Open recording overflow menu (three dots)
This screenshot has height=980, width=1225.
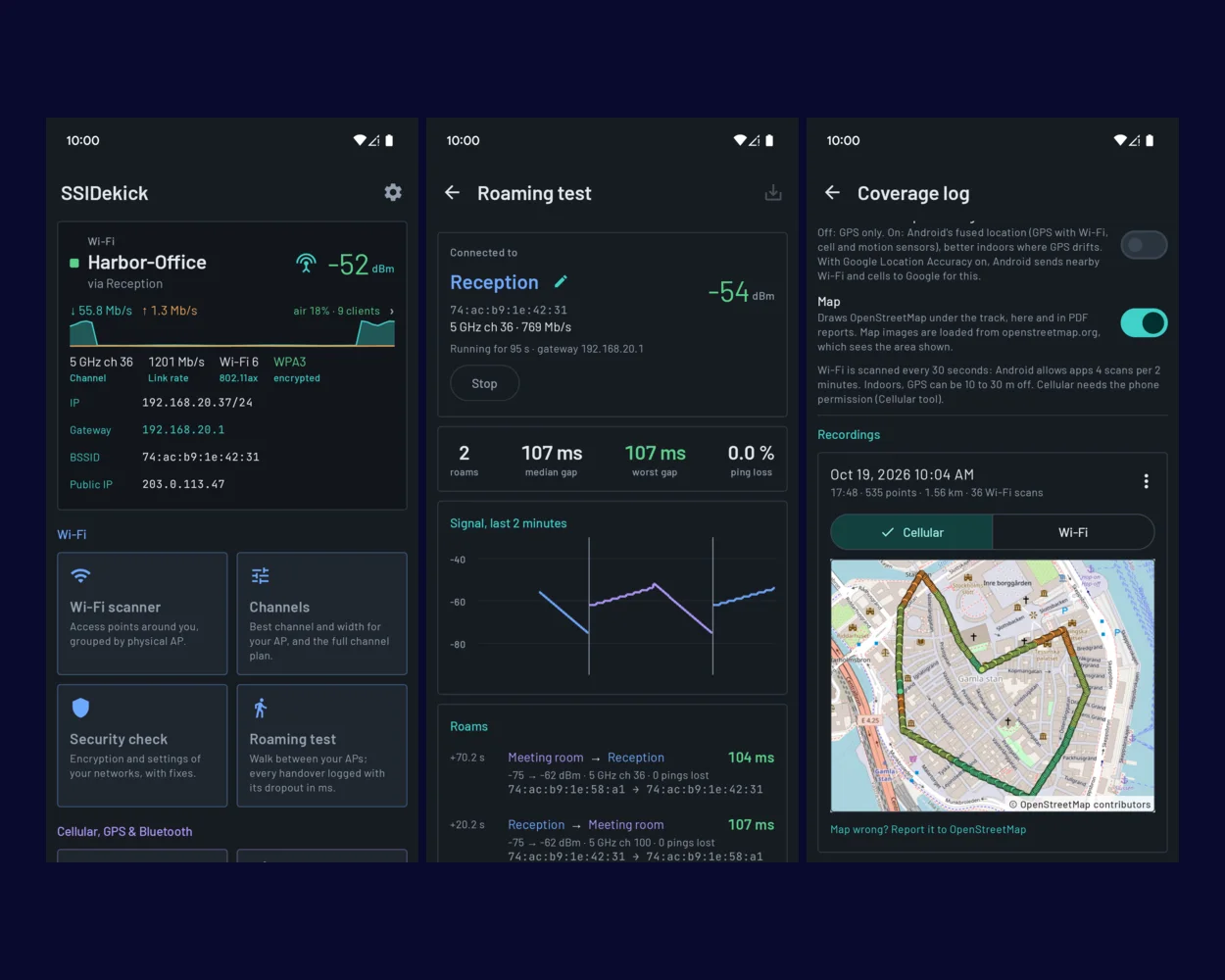[1146, 481]
